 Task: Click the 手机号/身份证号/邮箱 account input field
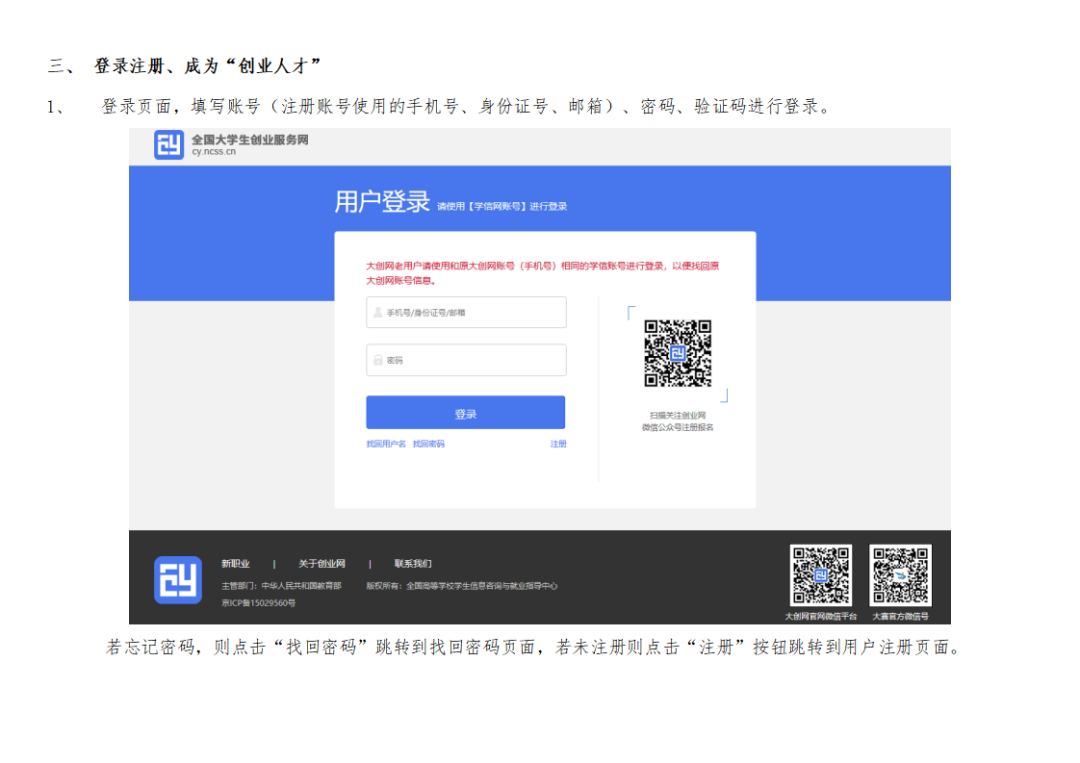click(466, 313)
